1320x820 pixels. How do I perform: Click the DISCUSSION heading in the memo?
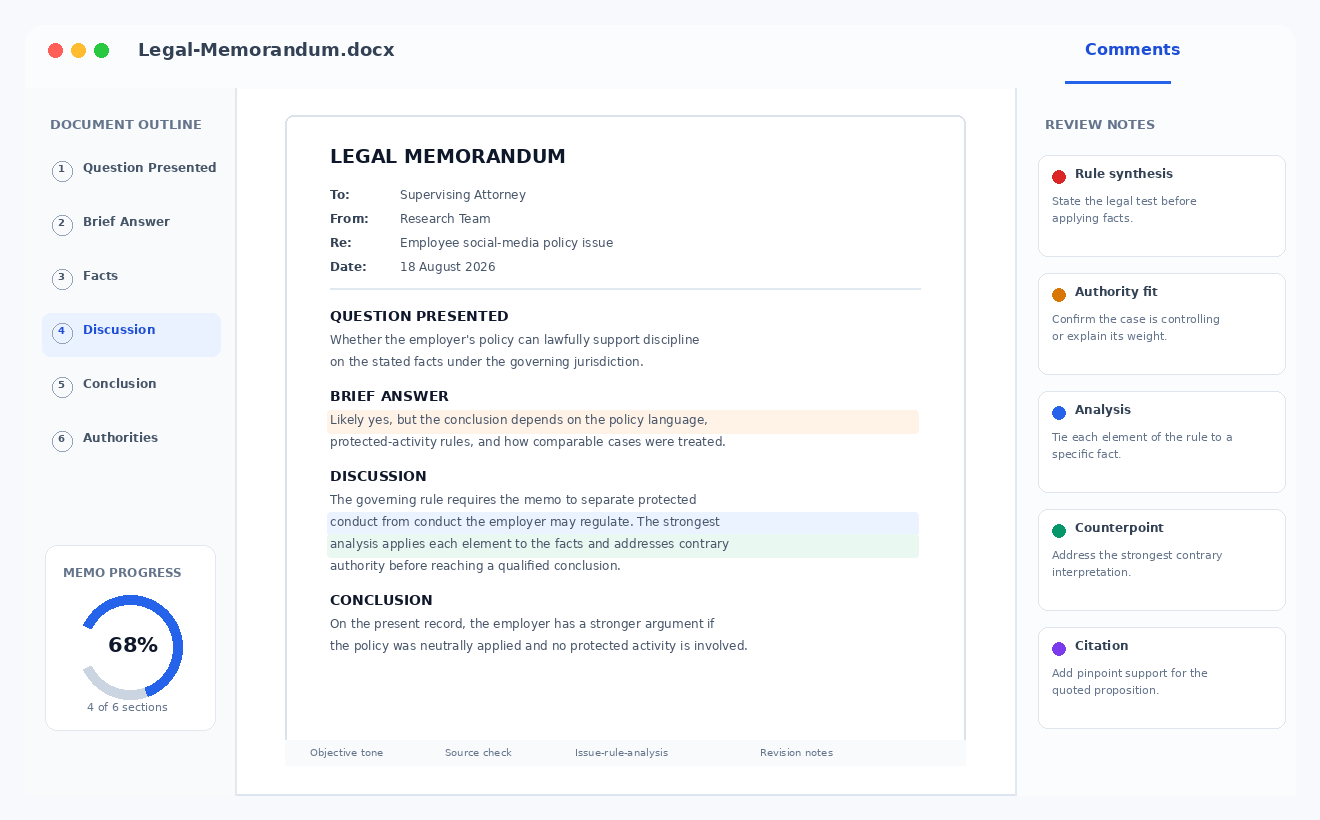point(378,477)
